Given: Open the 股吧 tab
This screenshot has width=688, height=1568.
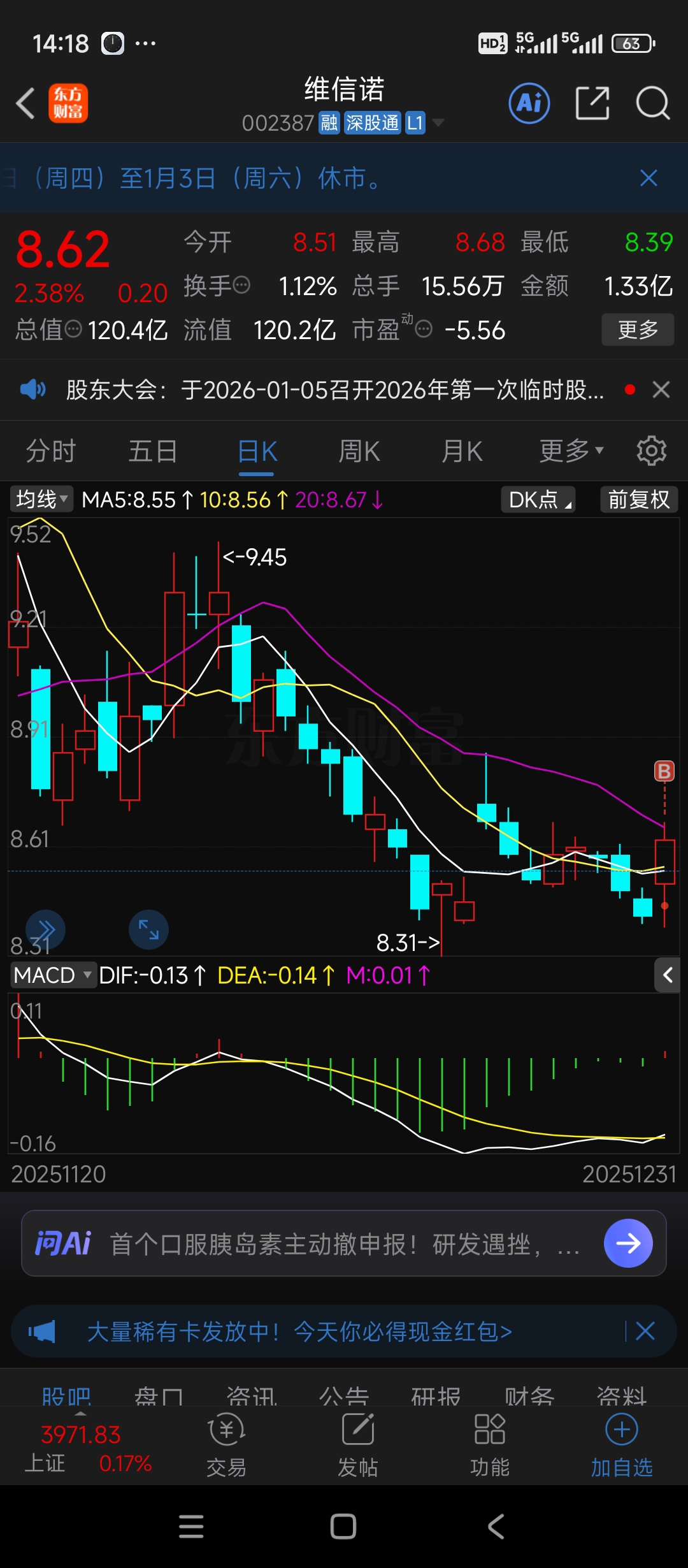Looking at the screenshot, I should click(66, 1396).
